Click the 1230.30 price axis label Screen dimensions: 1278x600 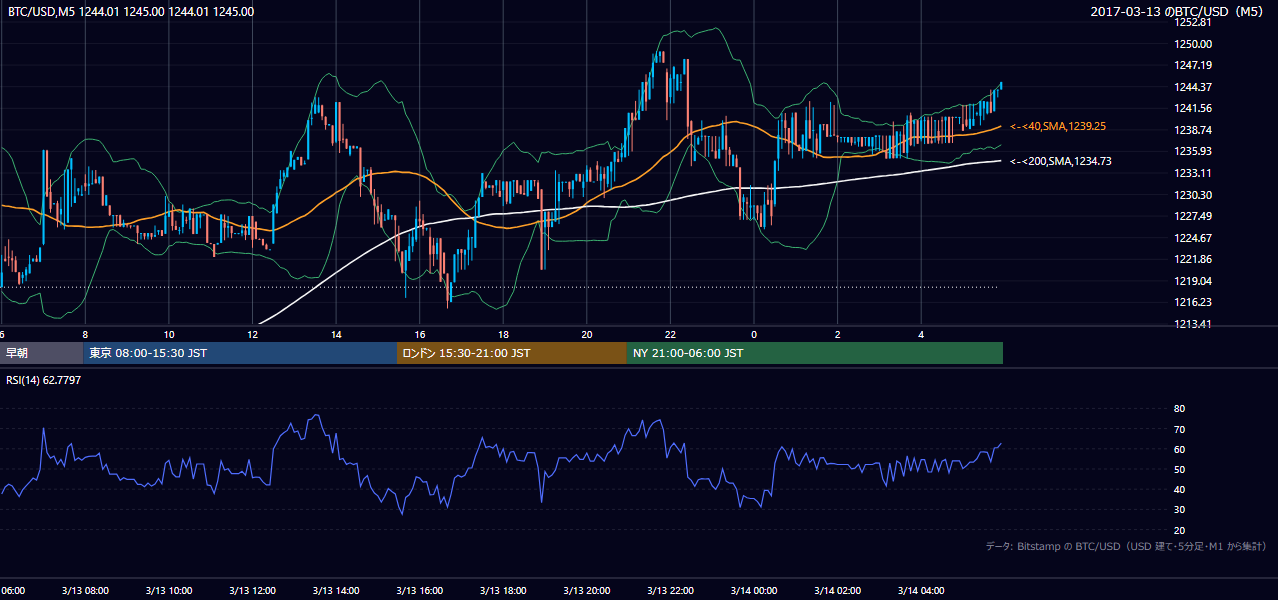(x=1193, y=195)
